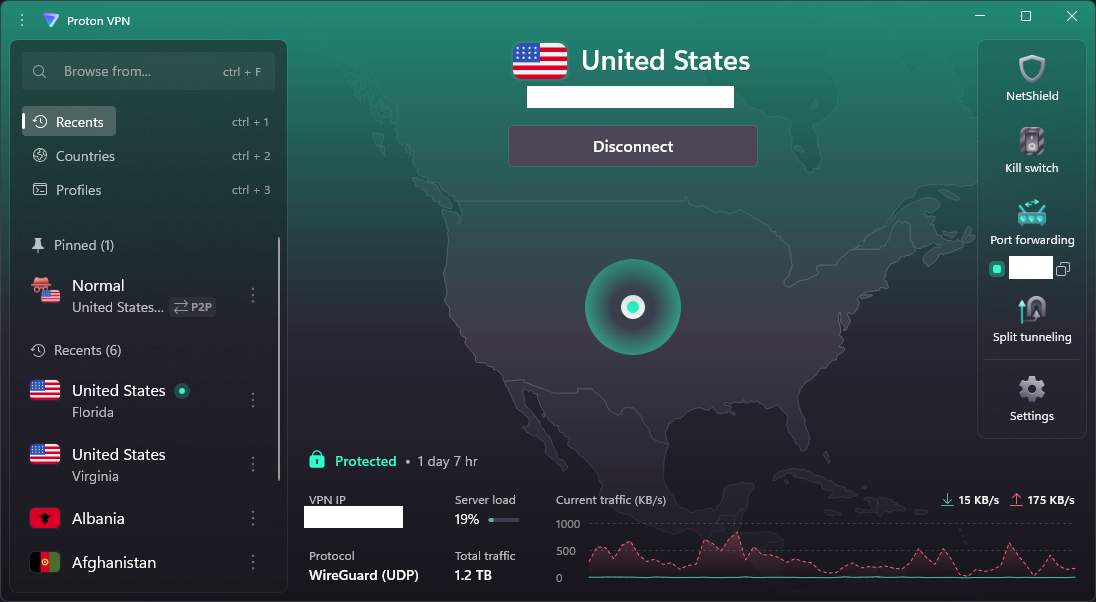Click the VPN IP label
1096x602 pixels.
(x=327, y=500)
